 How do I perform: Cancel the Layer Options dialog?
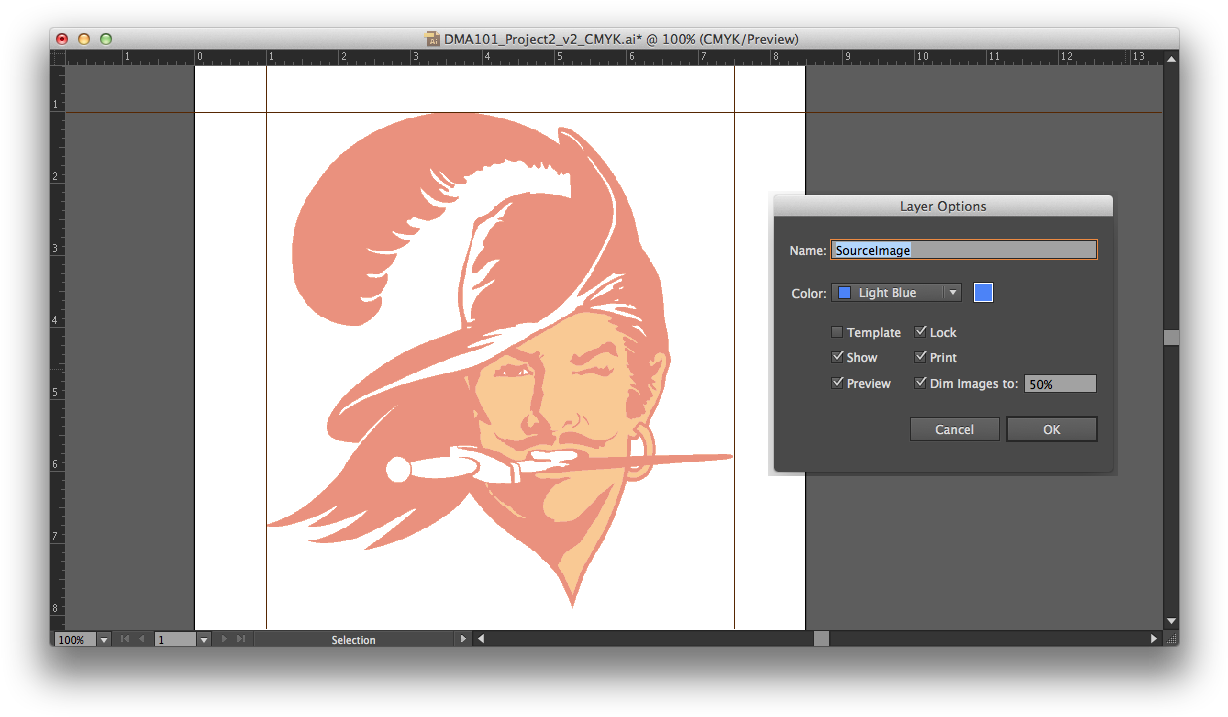point(954,429)
